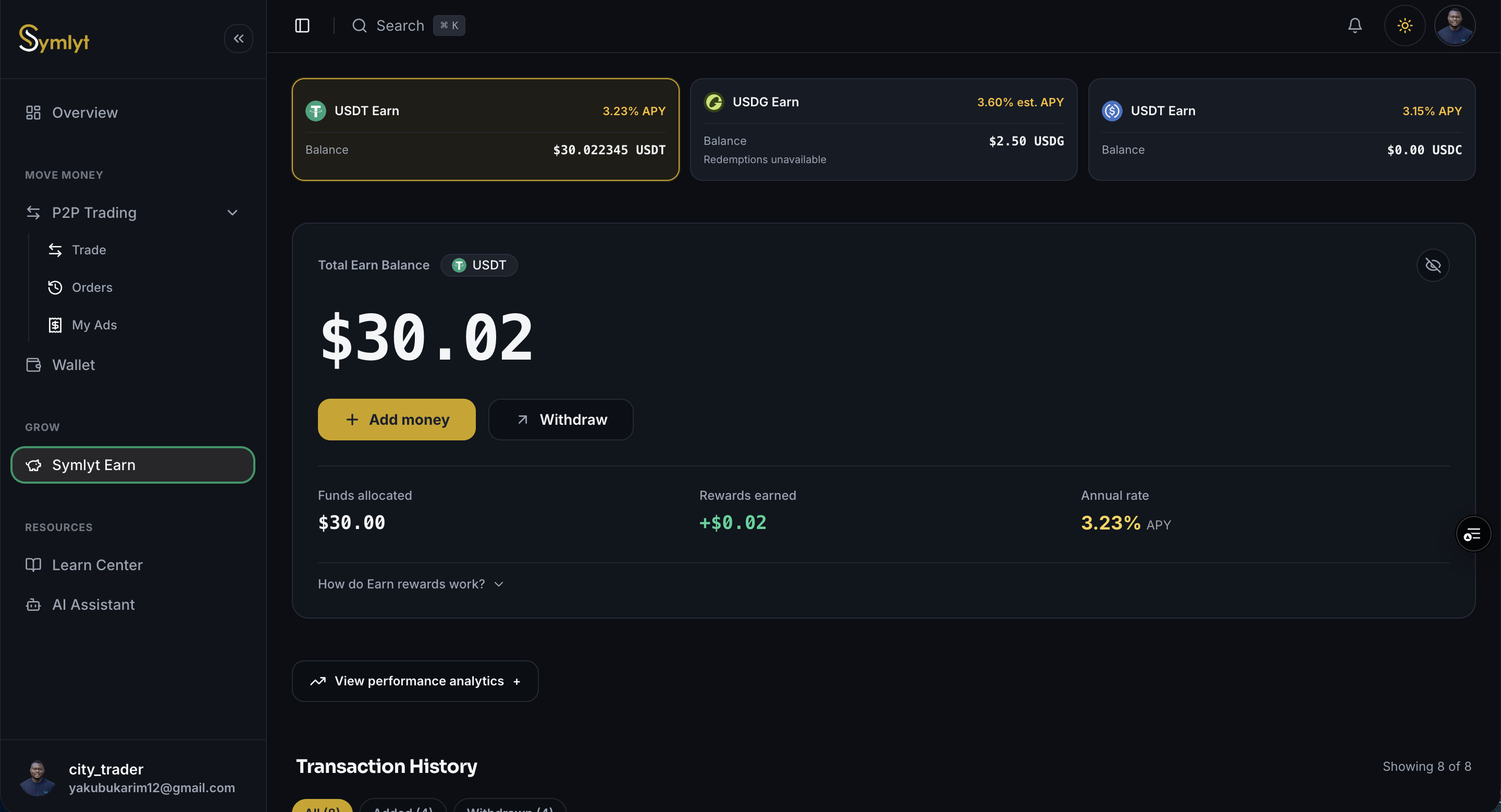This screenshot has width=1501, height=812.
Task: Expand How do Earn rewards work
Action: (410, 584)
